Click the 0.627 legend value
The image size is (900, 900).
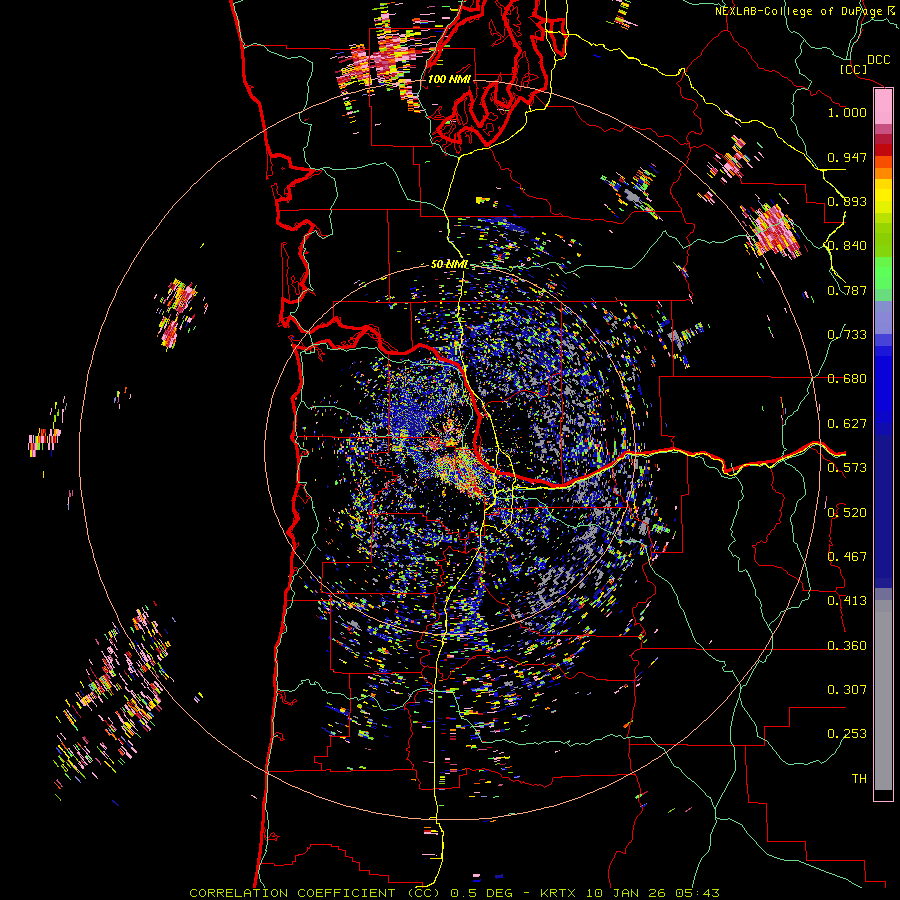847,424
